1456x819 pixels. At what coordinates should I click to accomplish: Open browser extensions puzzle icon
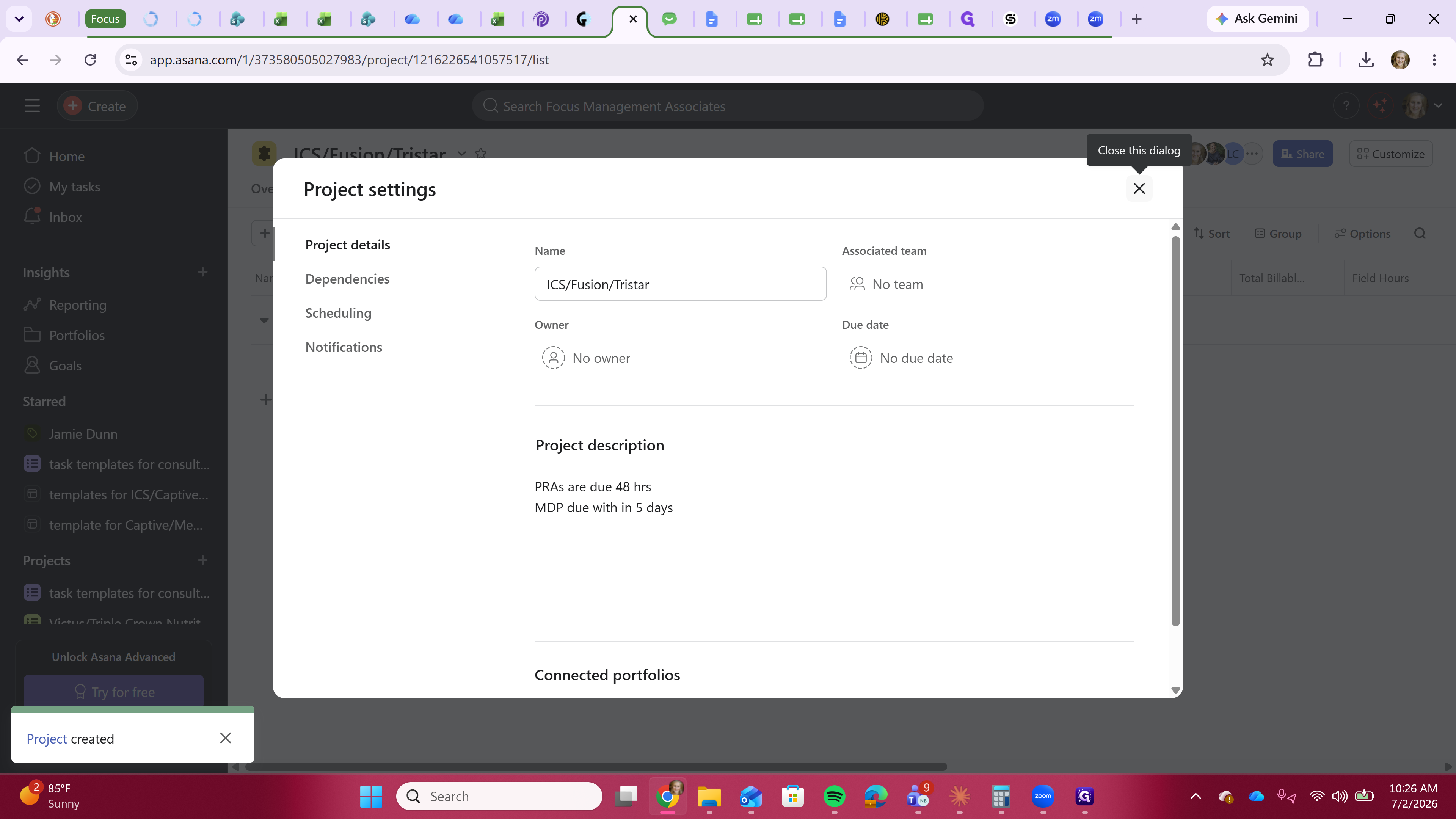click(x=1315, y=60)
